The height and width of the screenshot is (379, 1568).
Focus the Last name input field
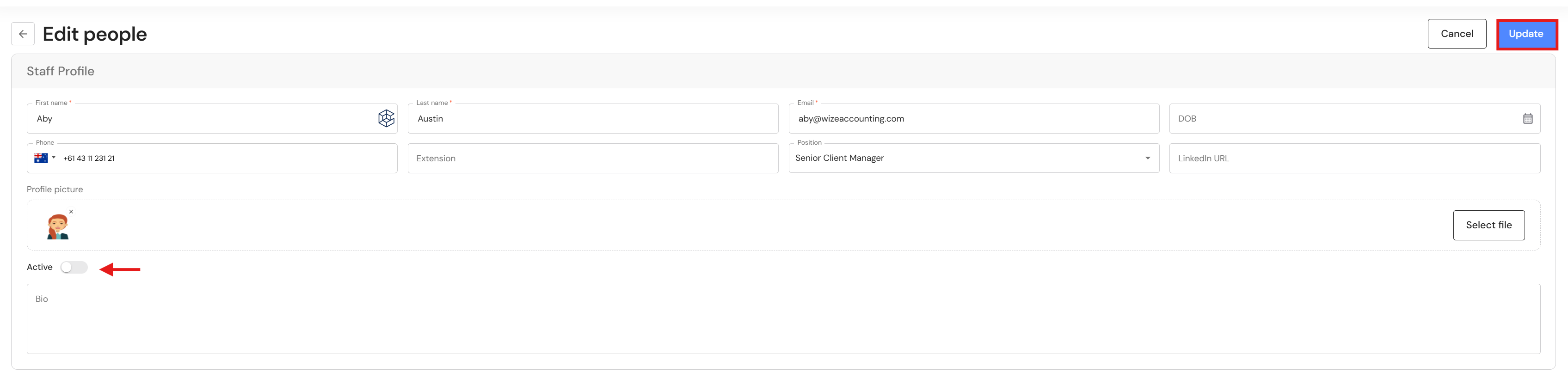[x=592, y=119]
